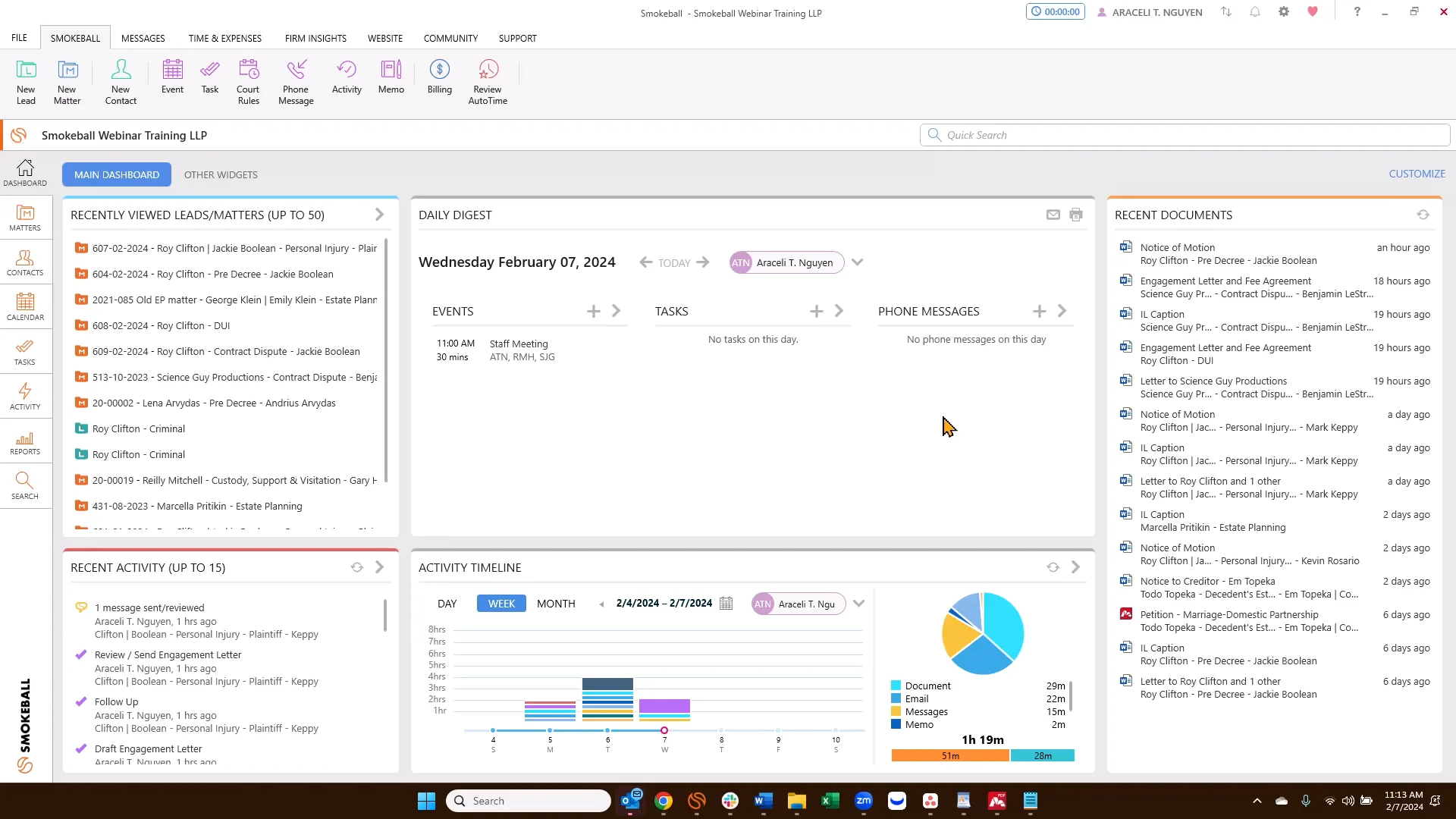Click teal 28m time bar
1456x819 pixels.
tap(1043, 755)
